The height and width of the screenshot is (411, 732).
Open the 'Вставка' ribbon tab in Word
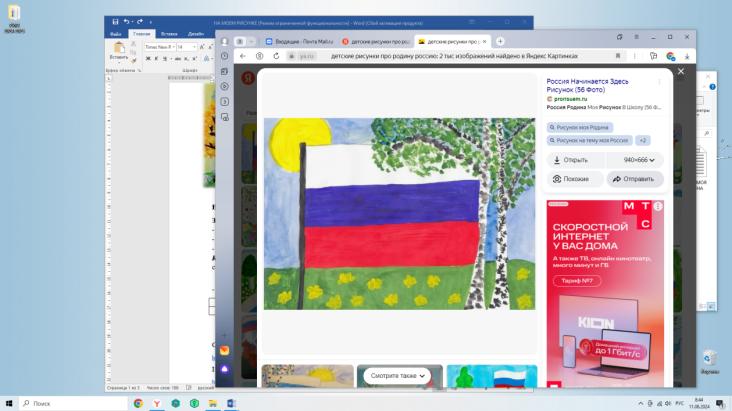pos(168,33)
